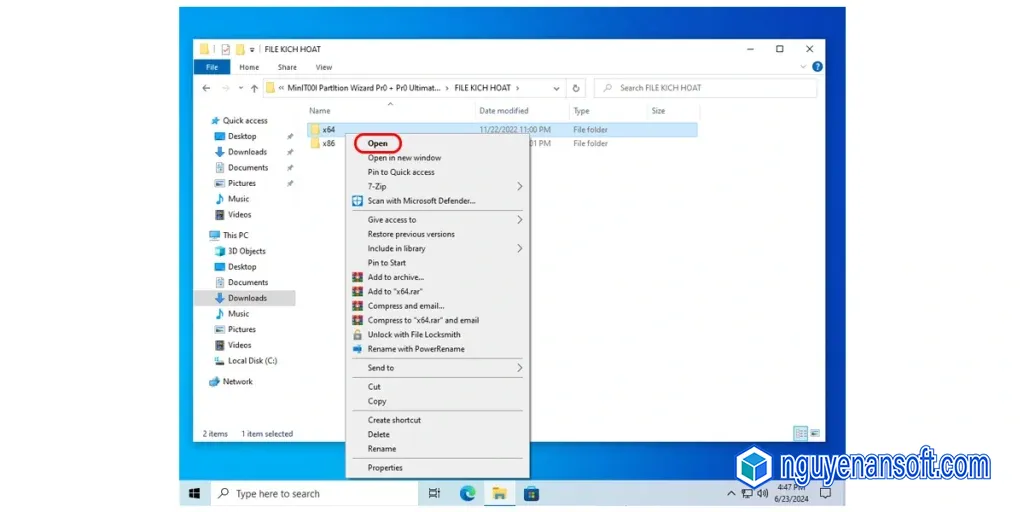This screenshot has width=1024, height=512.
Task: Sort by the Name column header
Action: [x=320, y=111]
